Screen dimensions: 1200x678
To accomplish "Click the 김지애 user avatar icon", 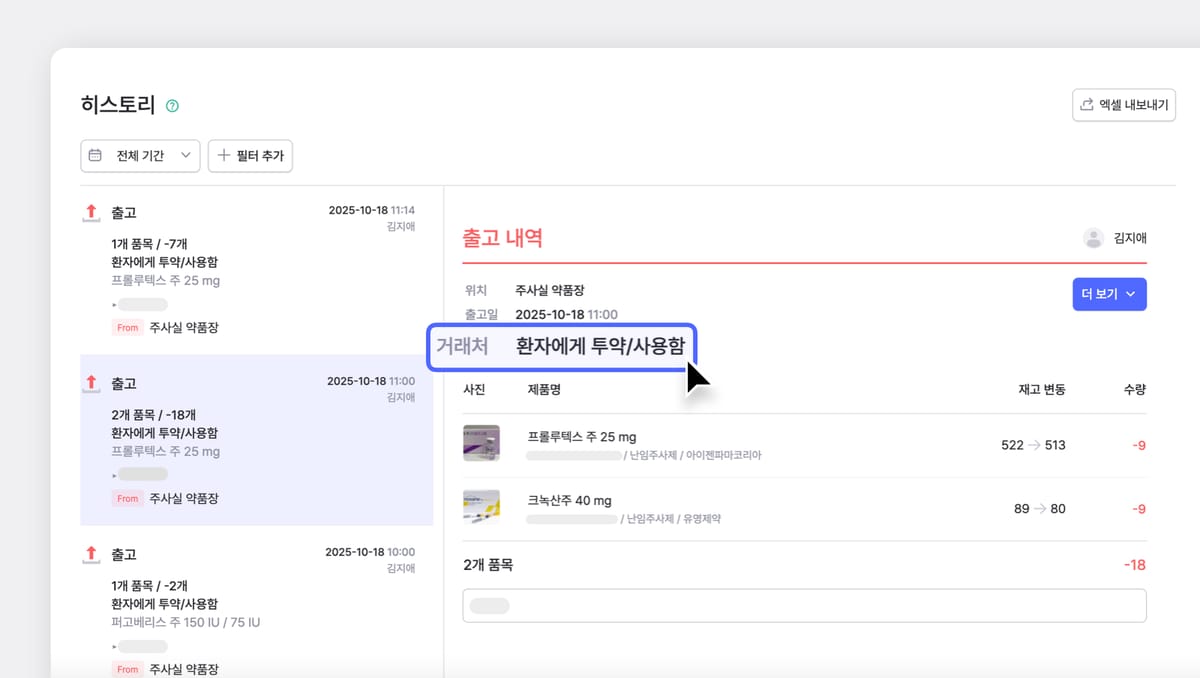I will 1093,238.
